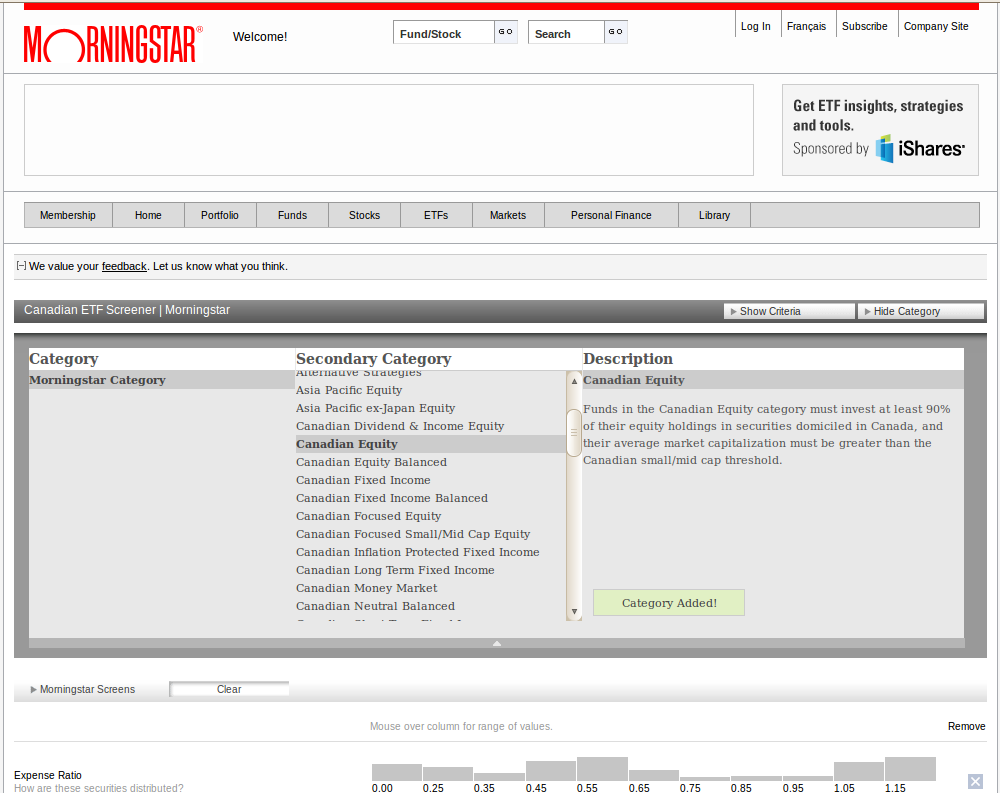Click Expense Ratio histogram bar at 0.55
The height and width of the screenshot is (793, 1000).
(602, 769)
